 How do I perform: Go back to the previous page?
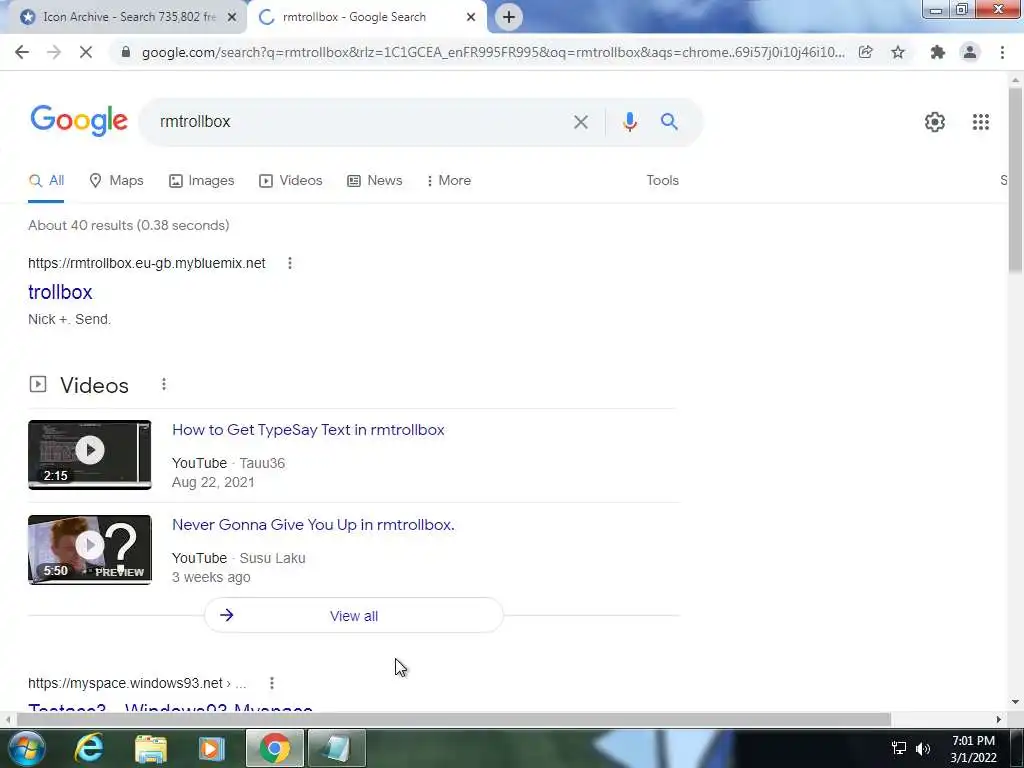click(x=22, y=52)
